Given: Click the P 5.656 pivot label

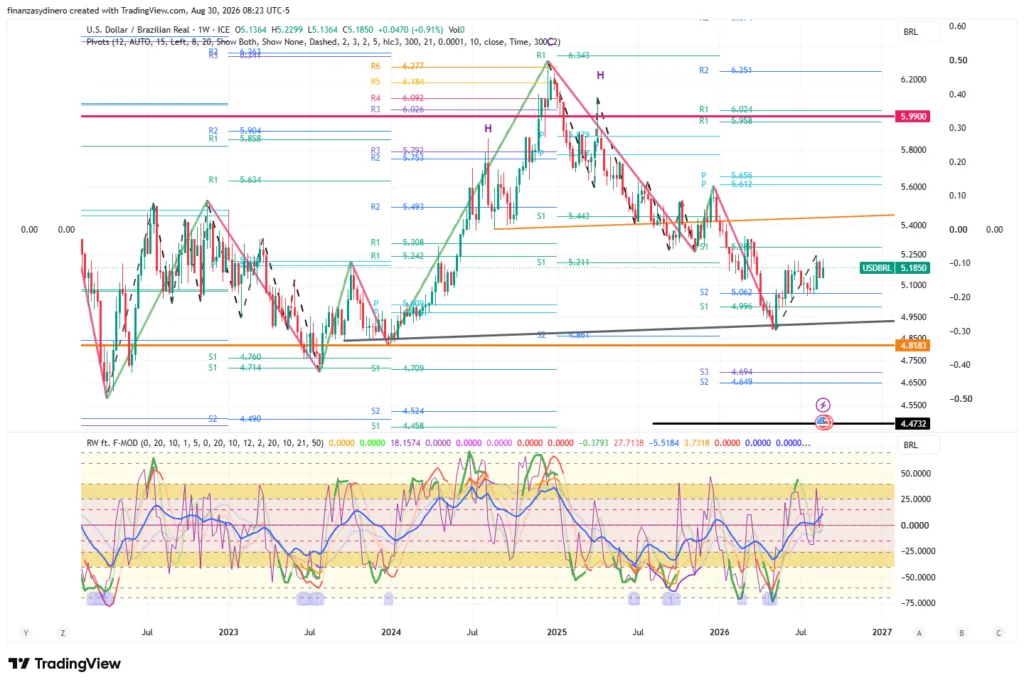Looking at the screenshot, I should (727, 176).
